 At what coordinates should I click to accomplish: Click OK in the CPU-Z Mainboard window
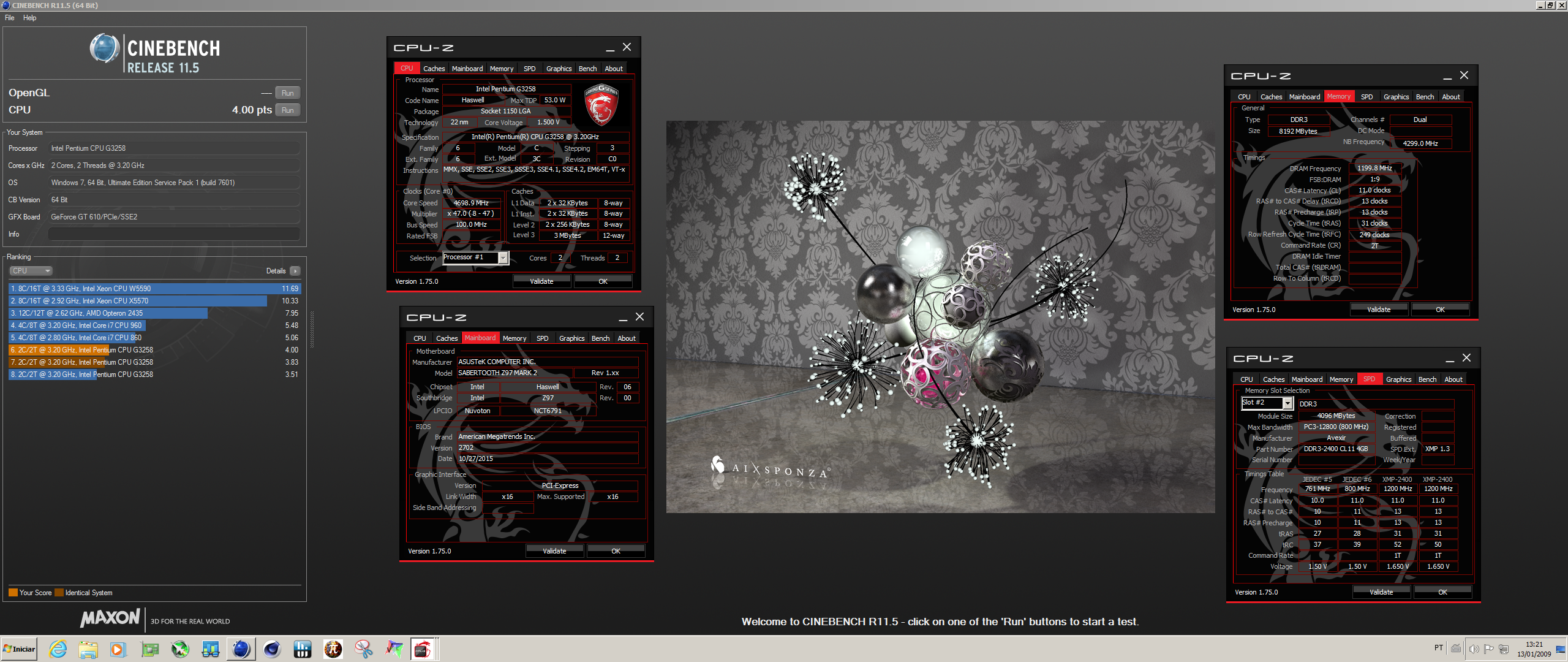tap(616, 551)
